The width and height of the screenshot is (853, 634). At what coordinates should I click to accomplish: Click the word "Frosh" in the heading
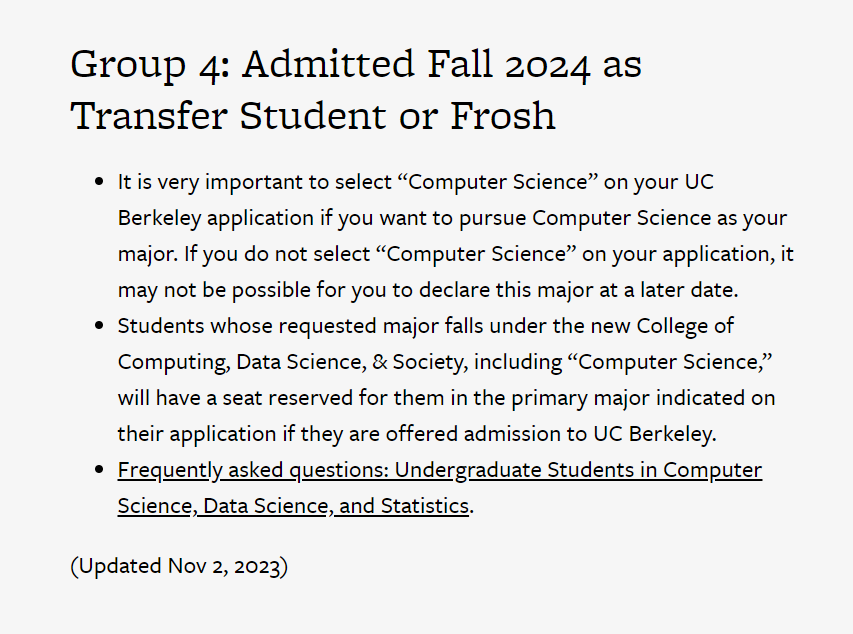click(x=502, y=116)
